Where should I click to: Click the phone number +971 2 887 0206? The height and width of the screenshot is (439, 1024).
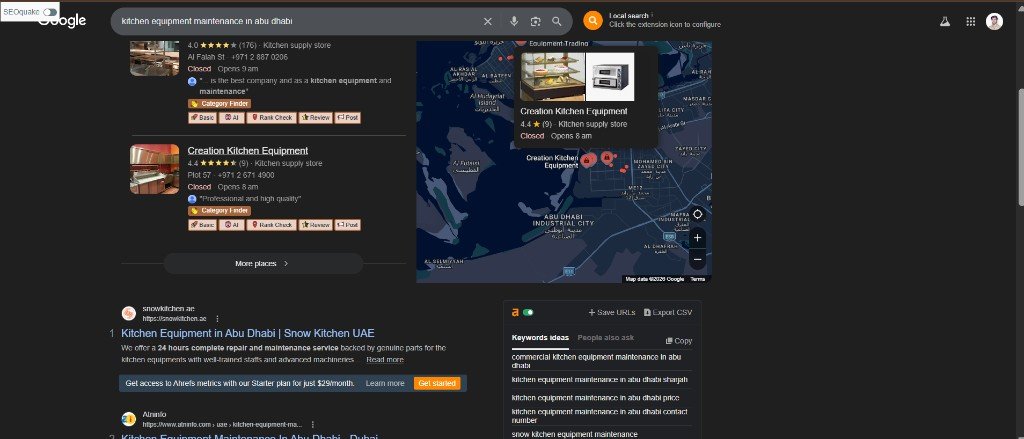pos(259,57)
